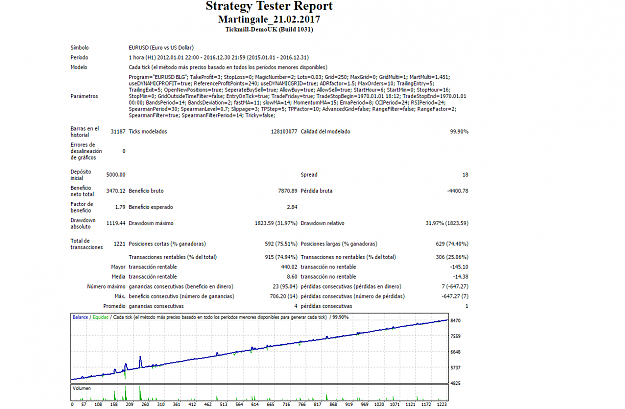The height and width of the screenshot is (409, 625).
Task: Click the 1119.44 absolute drawdown value
Action: [116, 223]
